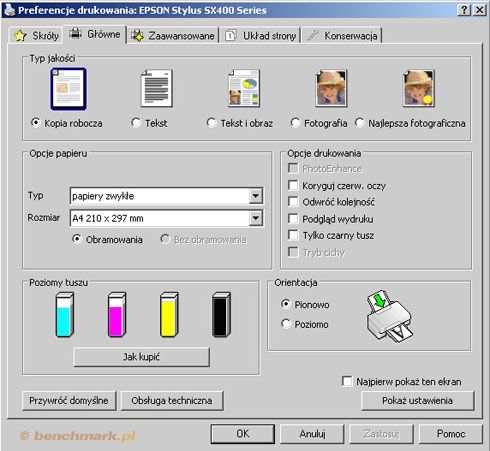The height and width of the screenshot is (451, 490).
Task: Enable Podgląd wydruku checkbox
Action: [293, 219]
